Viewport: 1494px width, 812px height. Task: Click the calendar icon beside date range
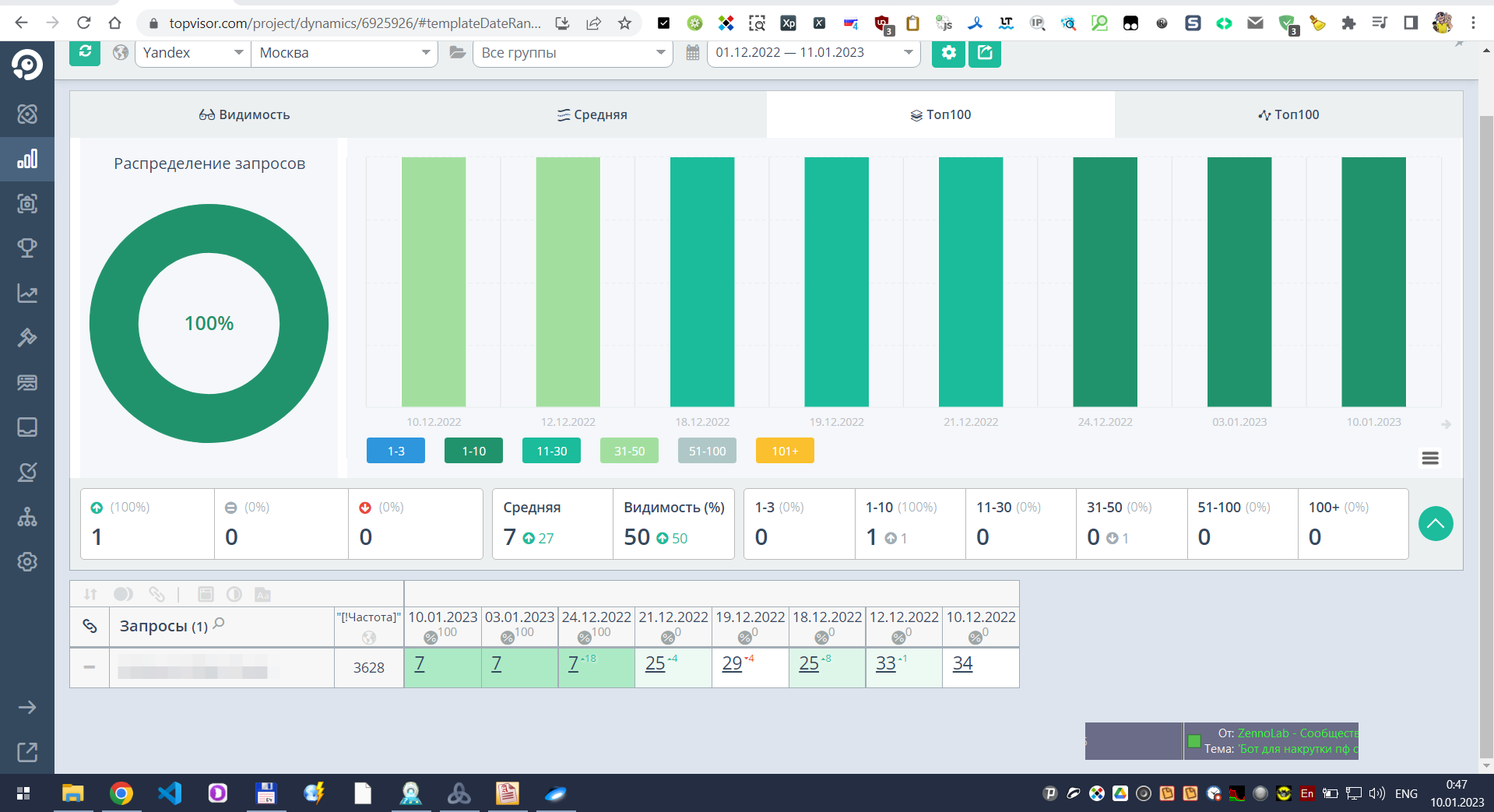point(692,53)
